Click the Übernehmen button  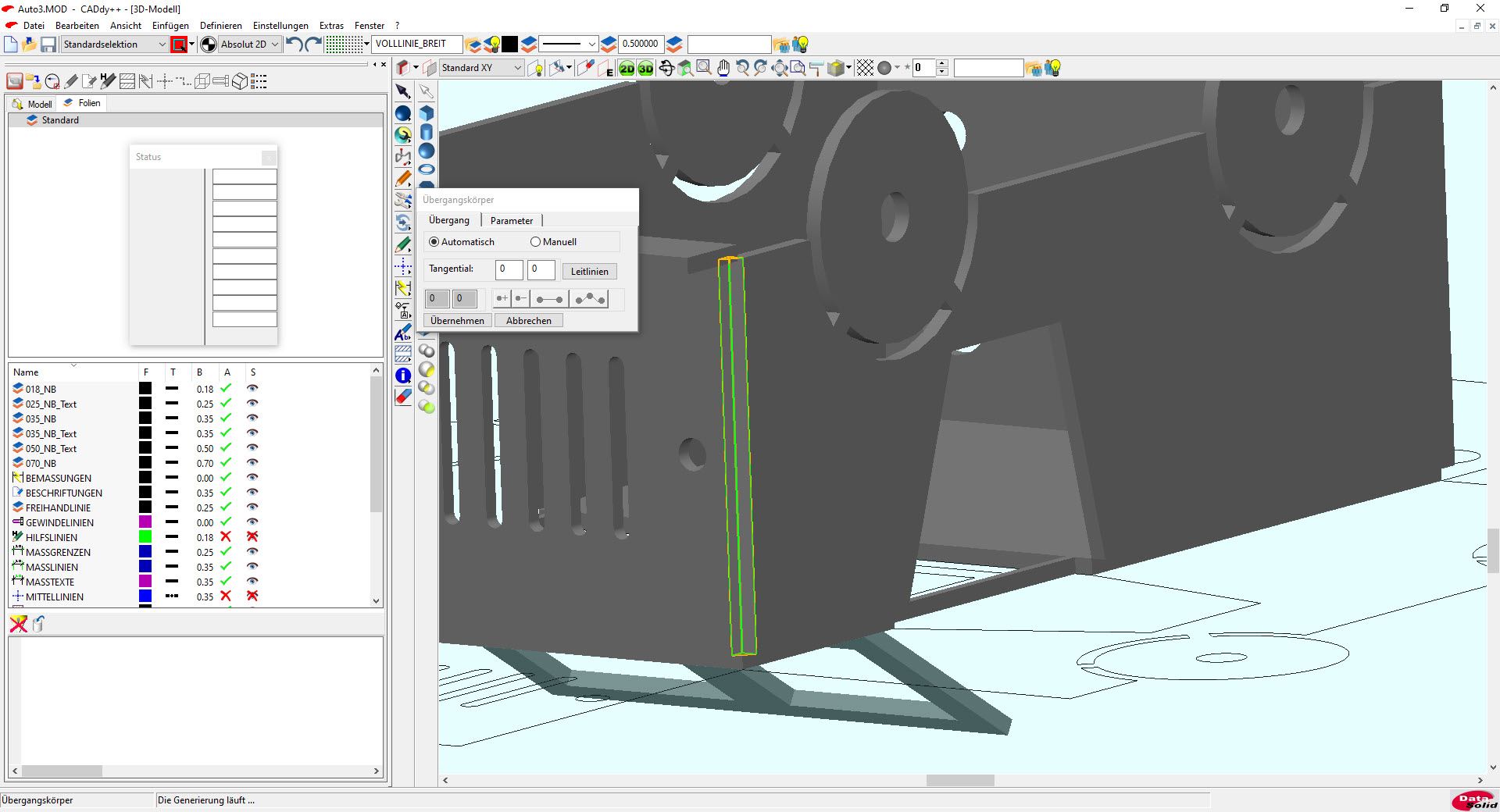(457, 321)
